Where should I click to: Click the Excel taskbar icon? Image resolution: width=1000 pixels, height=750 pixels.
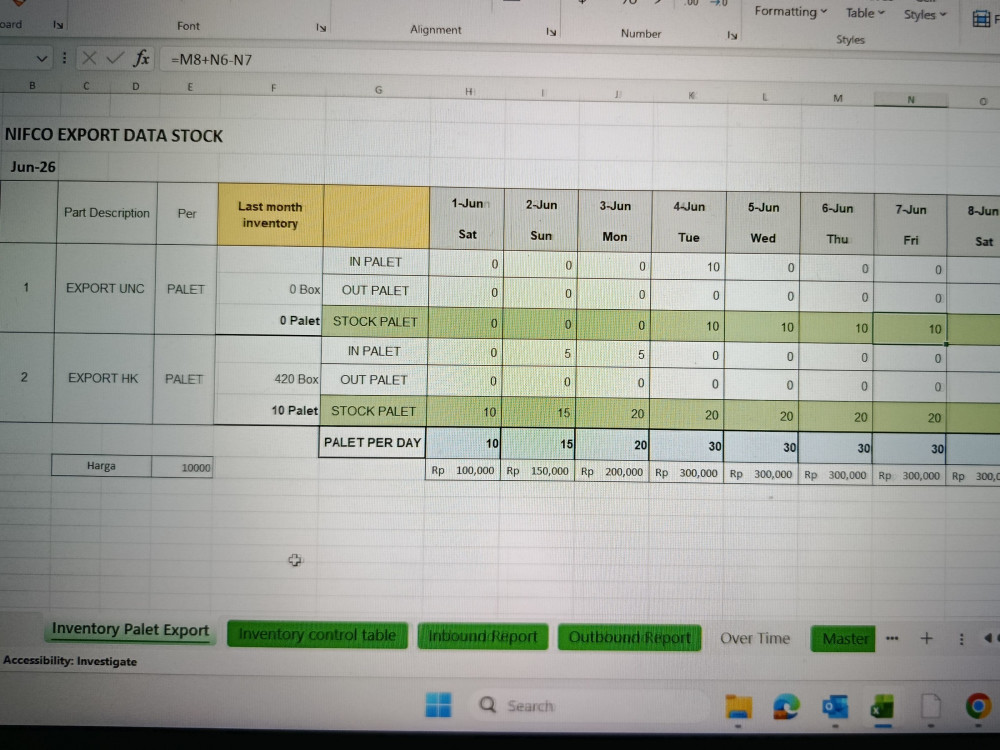tap(883, 707)
